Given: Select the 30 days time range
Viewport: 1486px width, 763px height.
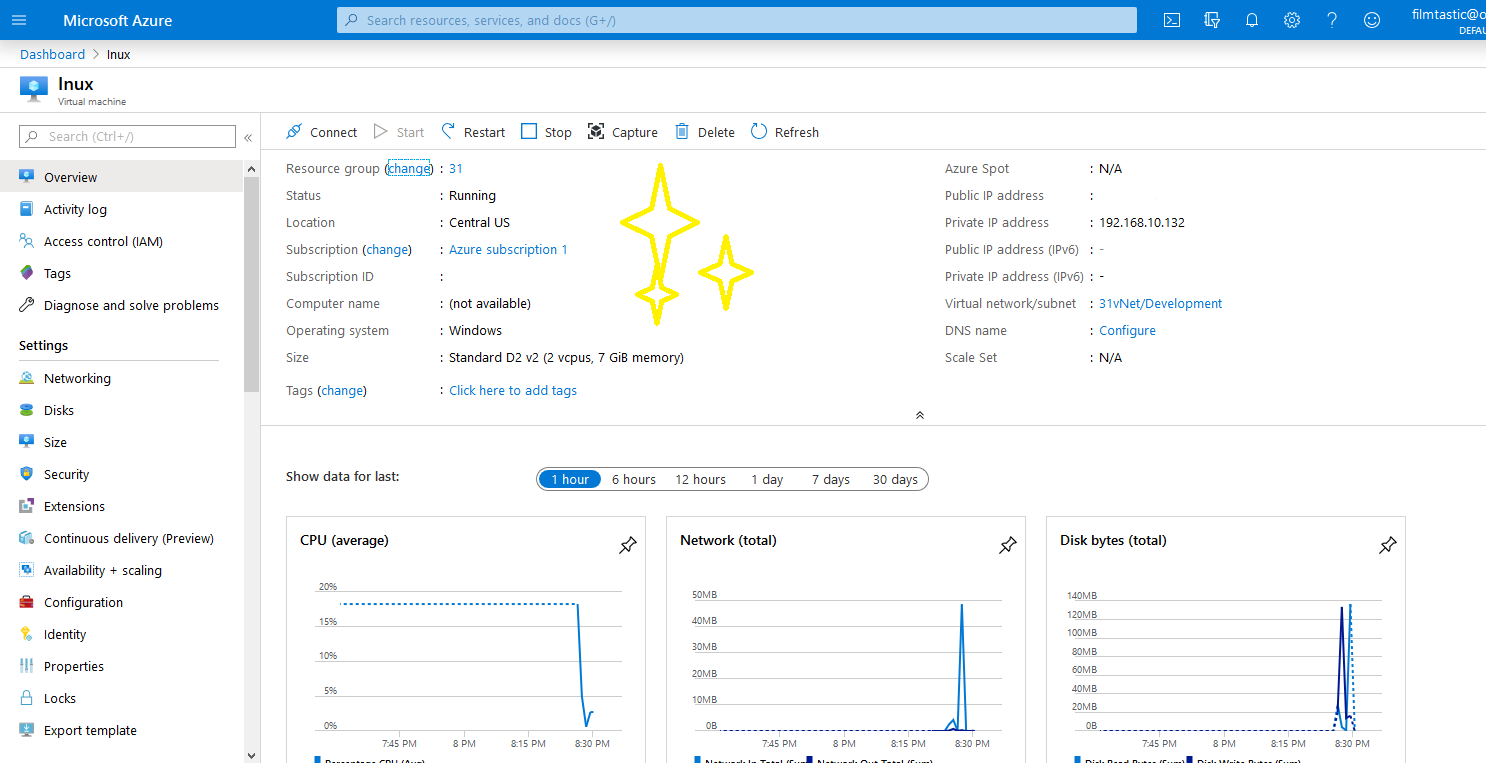Looking at the screenshot, I should click(895, 479).
